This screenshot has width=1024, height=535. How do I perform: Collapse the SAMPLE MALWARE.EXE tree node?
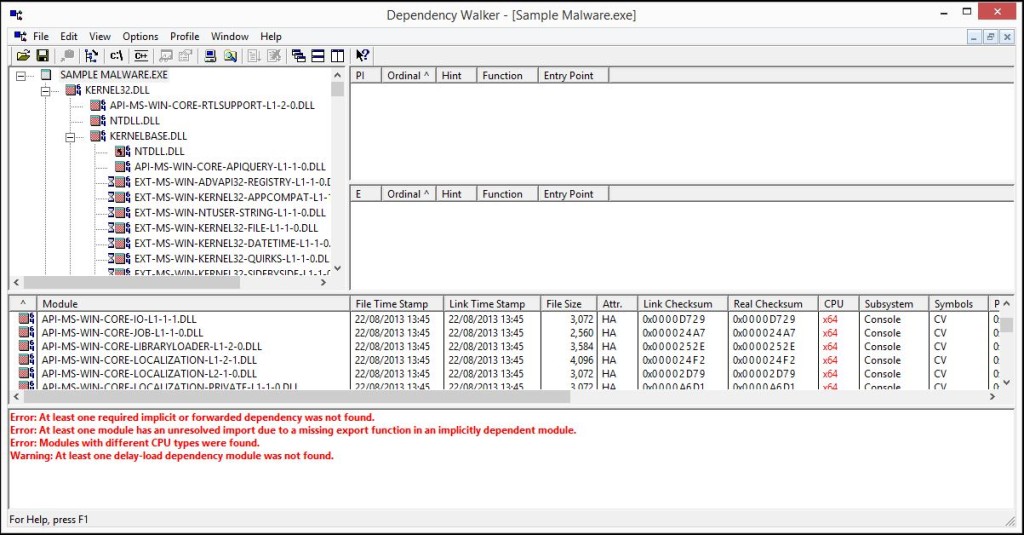[x=21, y=76]
